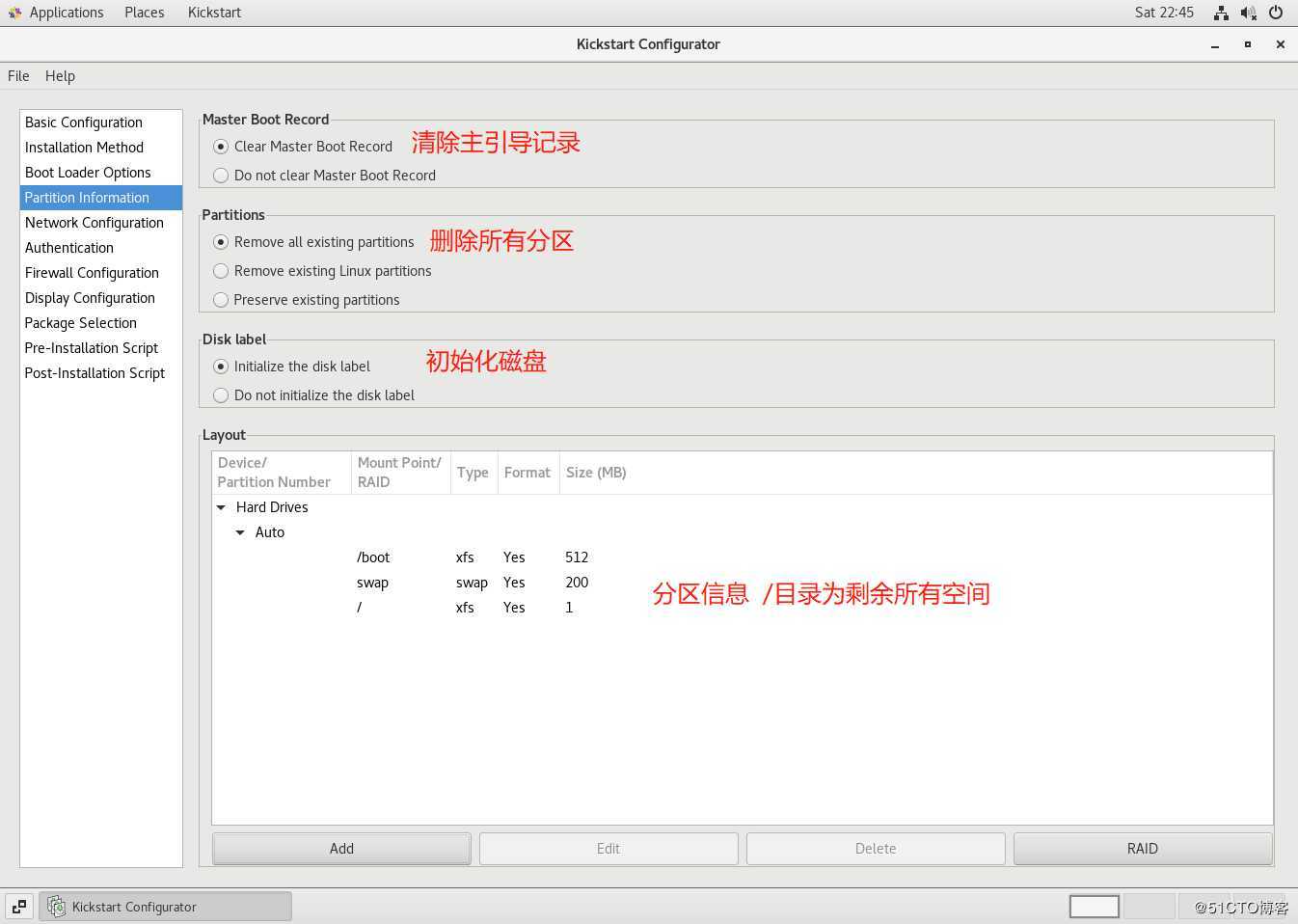Click the Applications menu foot icon
This screenshot has width=1298, height=924.
point(14,13)
